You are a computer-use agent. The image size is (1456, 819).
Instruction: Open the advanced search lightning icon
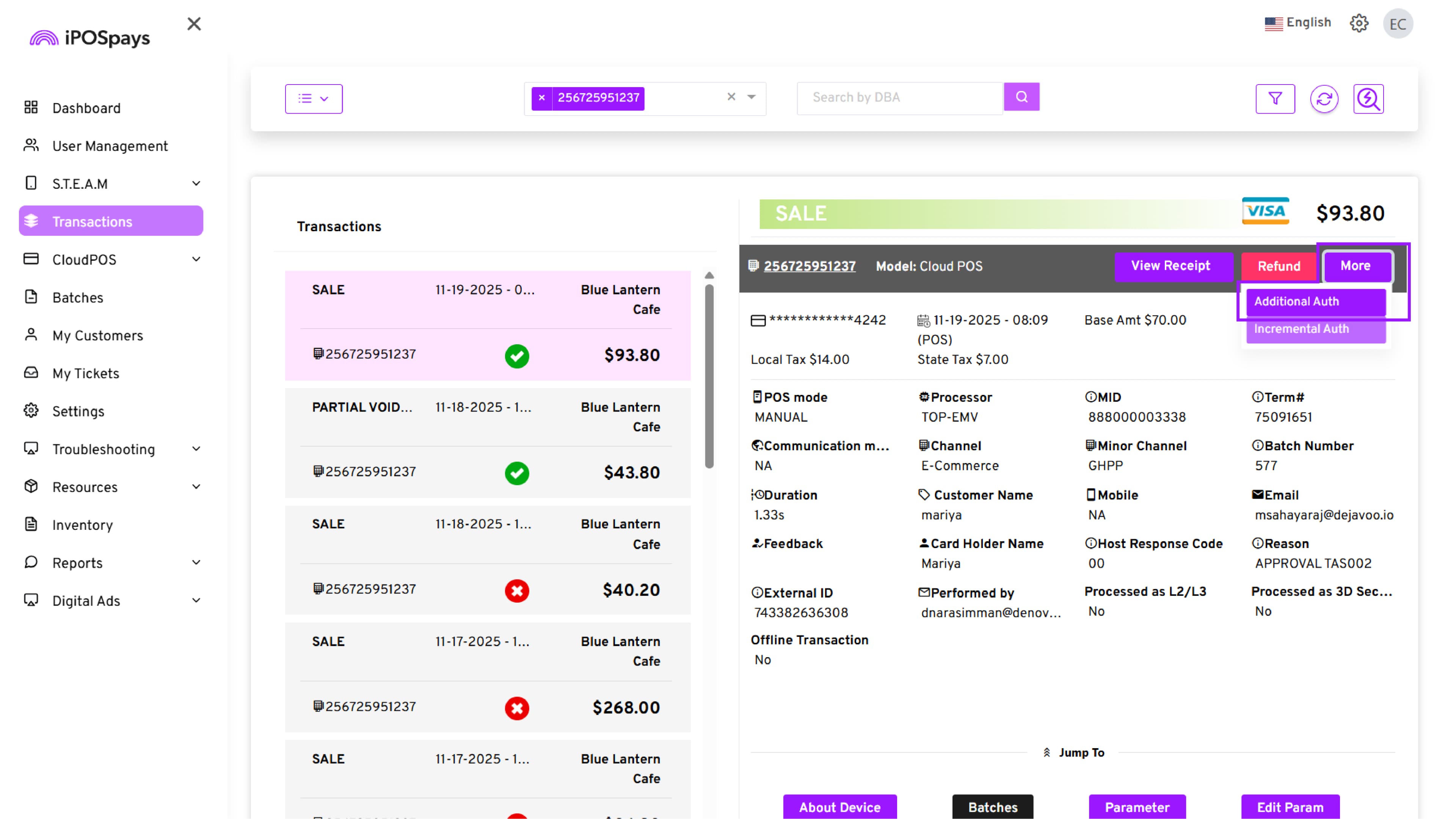coord(1368,99)
